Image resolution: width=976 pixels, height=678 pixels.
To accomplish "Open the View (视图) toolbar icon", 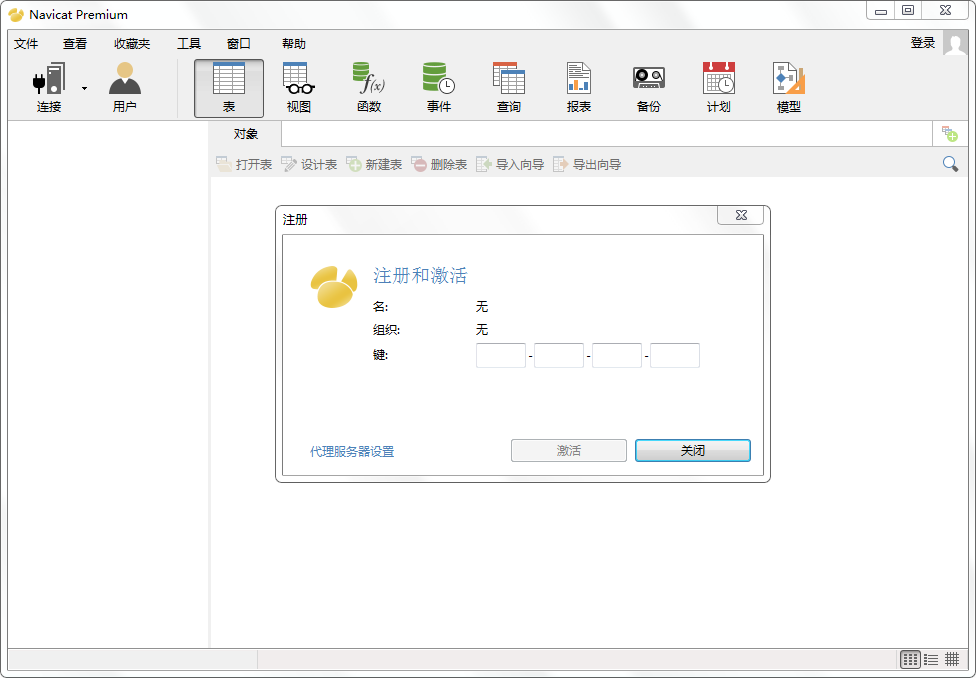I will click(x=299, y=88).
